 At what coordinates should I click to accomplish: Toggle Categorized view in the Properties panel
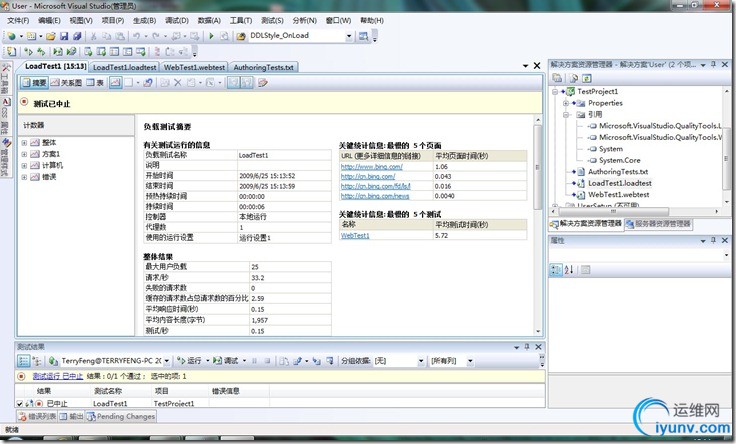coord(556,270)
